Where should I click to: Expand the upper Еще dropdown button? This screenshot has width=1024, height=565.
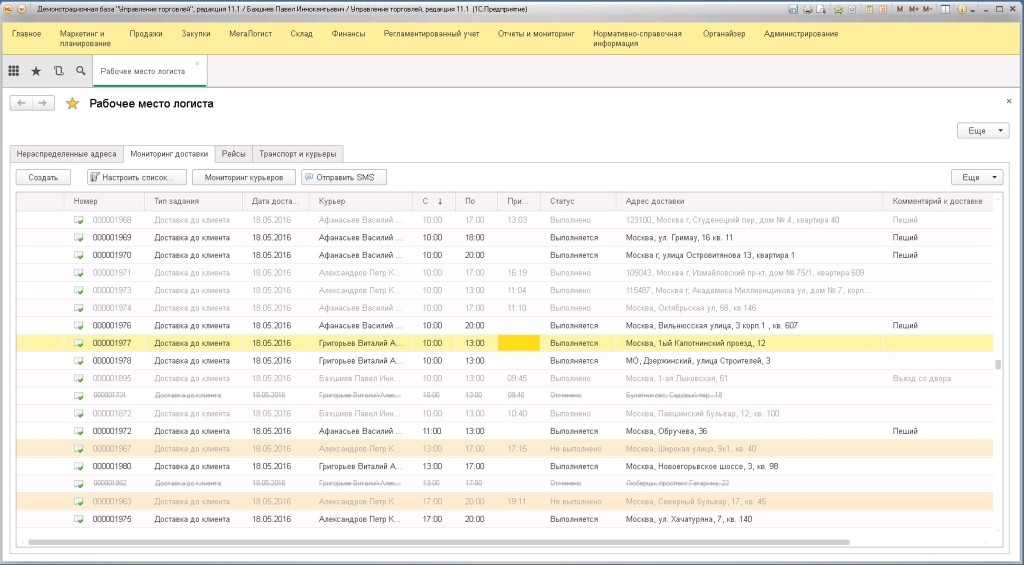(x=983, y=131)
